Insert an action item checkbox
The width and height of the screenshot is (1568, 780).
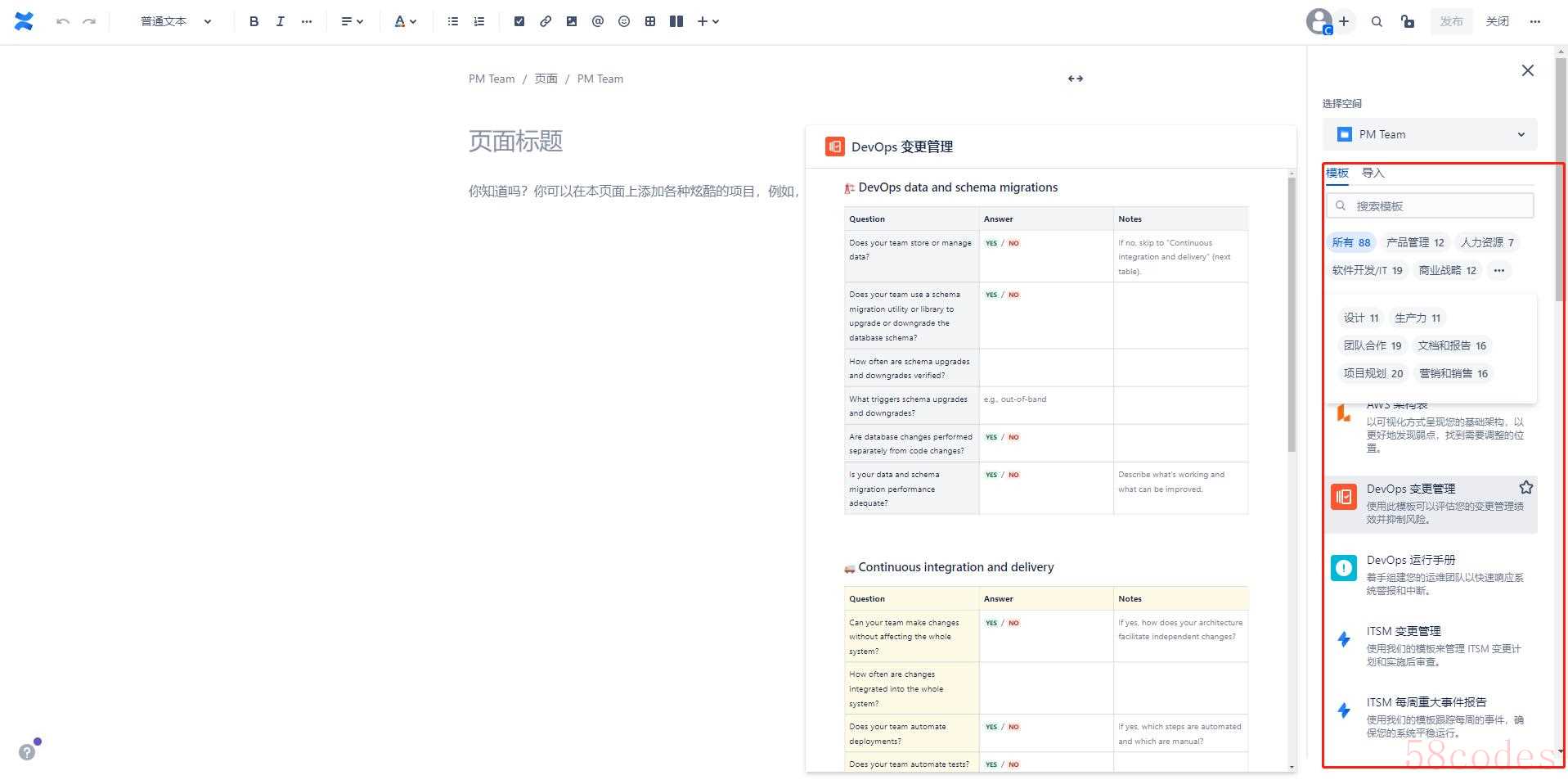(519, 21)
